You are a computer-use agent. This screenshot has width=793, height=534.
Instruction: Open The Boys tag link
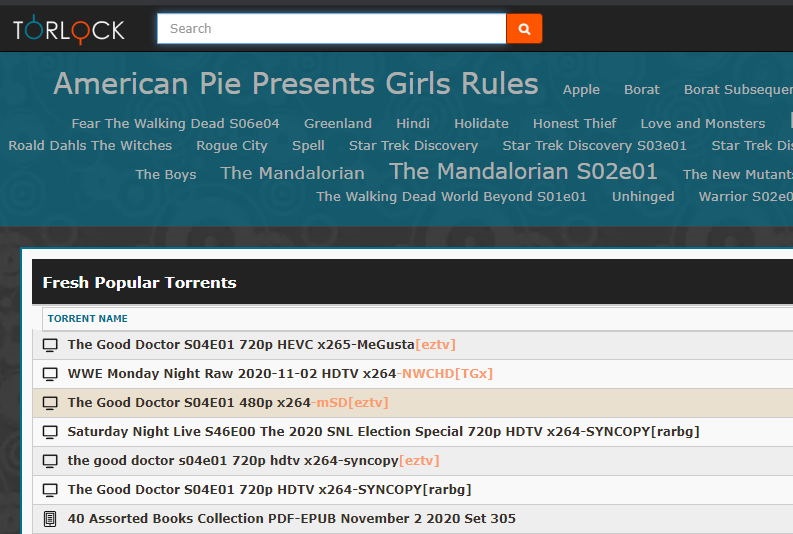click(166, 174)
